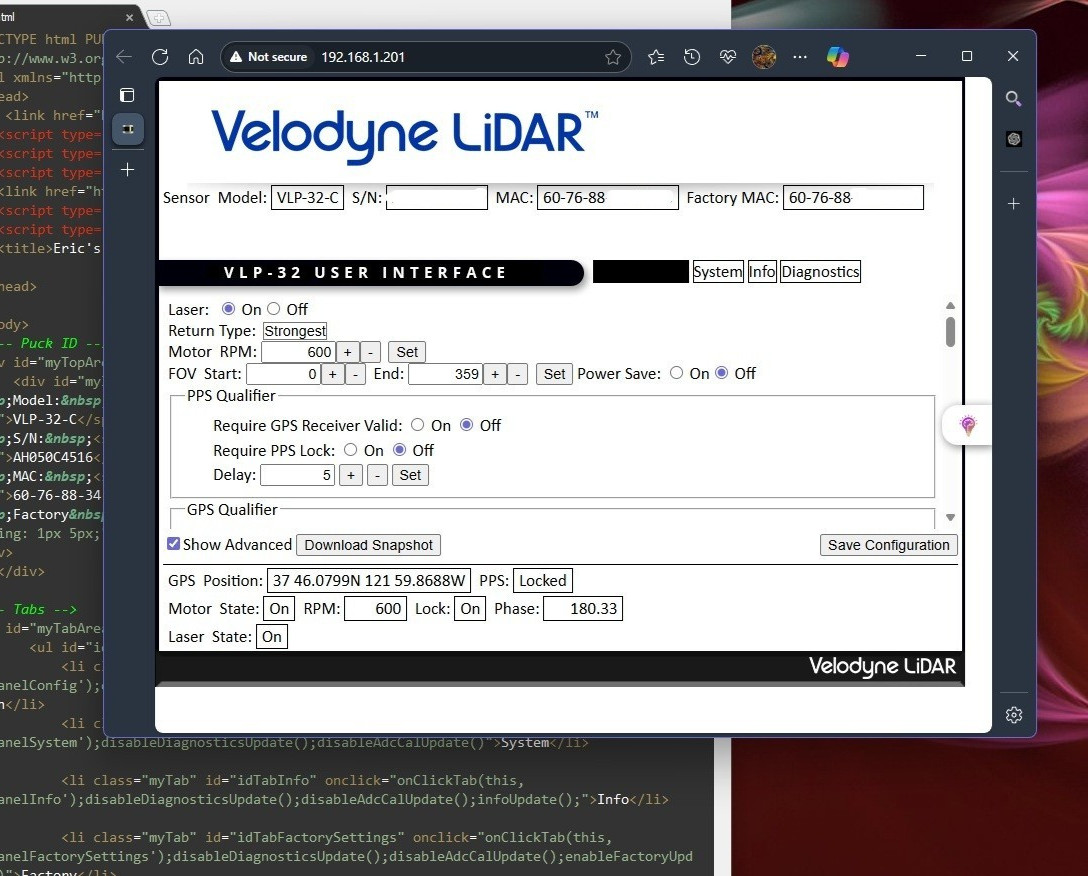Click the GPS Position value 37 46.0799N
The width and height of the screenshot is (1088, 876).
coord(368,580)
